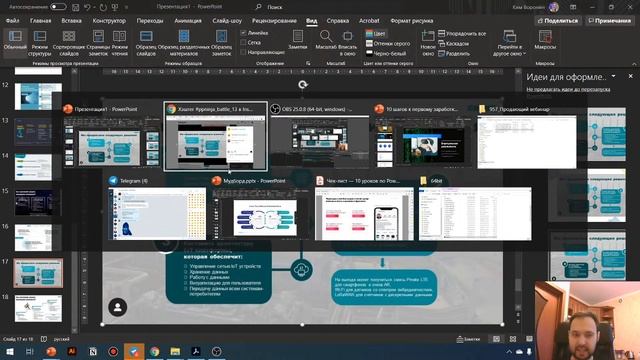Open the Макросы macros button

pos(545,40)
